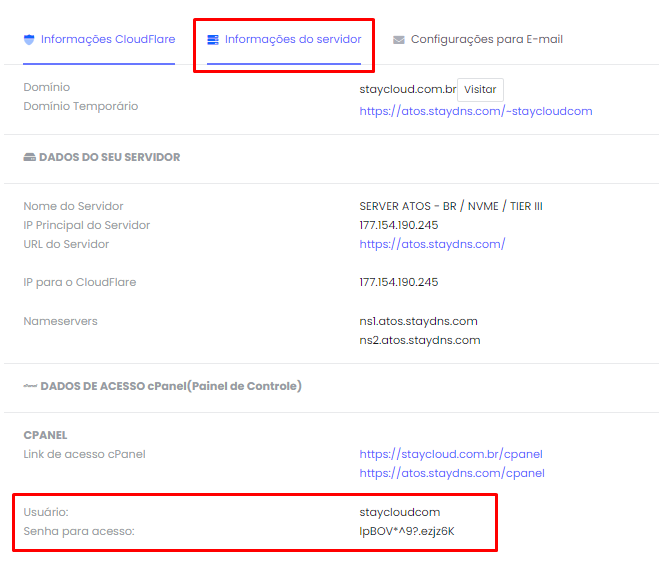The height and width of the screenshot is (582, 659).
Task: Open Configurações para E-mail tab
Action: (x=478, y=40)
